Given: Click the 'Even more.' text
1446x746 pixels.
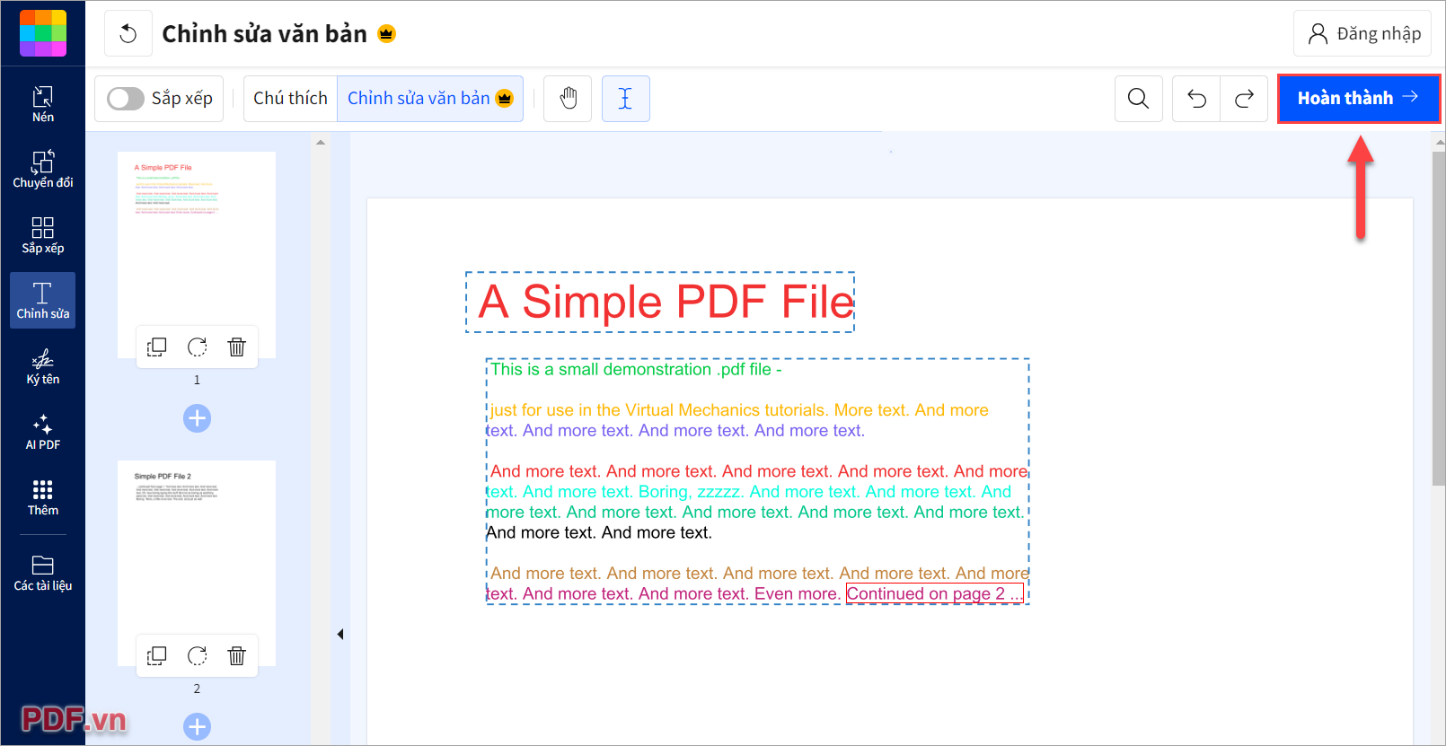Looking at the screenshot, I should tap(797, 594).
